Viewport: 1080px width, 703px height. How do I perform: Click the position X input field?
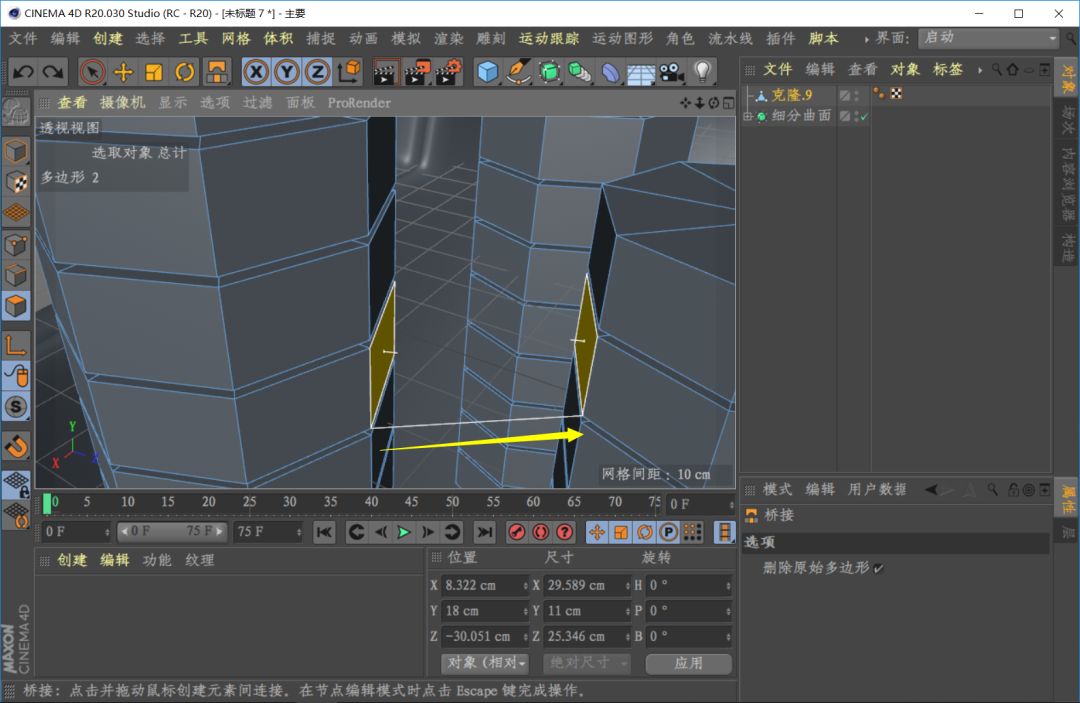482,585
